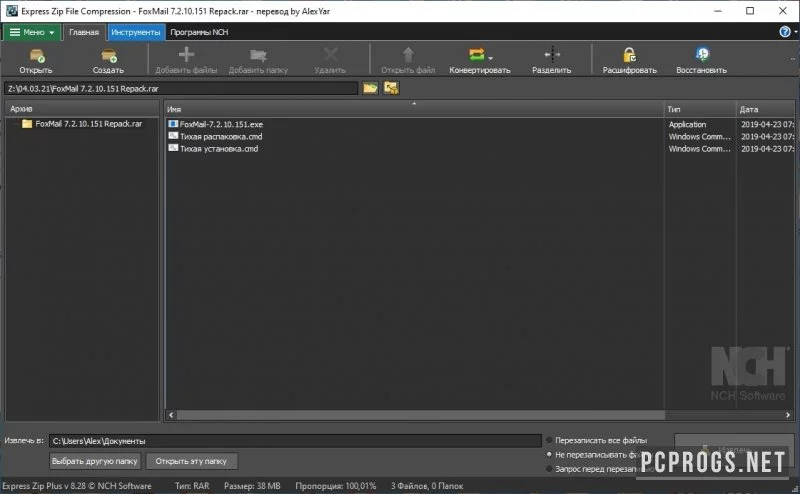Image resolution: width=800 pixels, height=494 pixels.
Task: Switch to the Главная tab
Action: coord(84,32)
